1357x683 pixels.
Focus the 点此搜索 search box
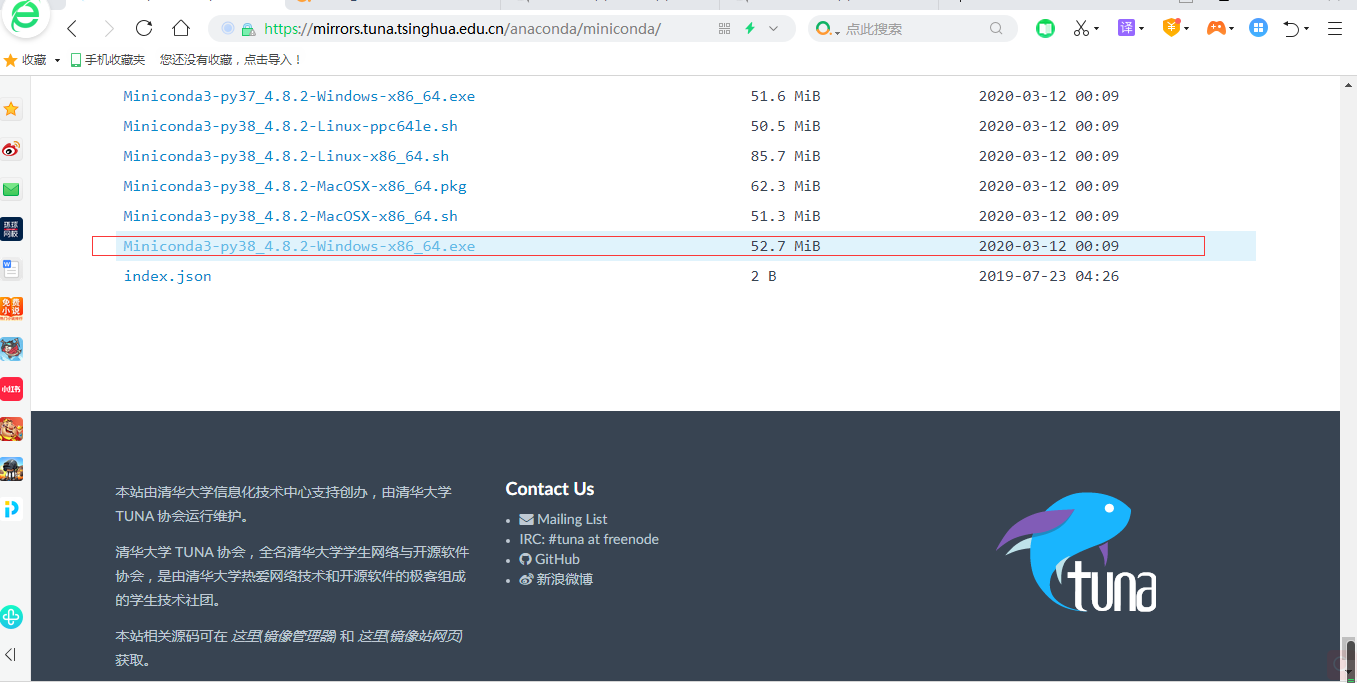pos(914,29)
